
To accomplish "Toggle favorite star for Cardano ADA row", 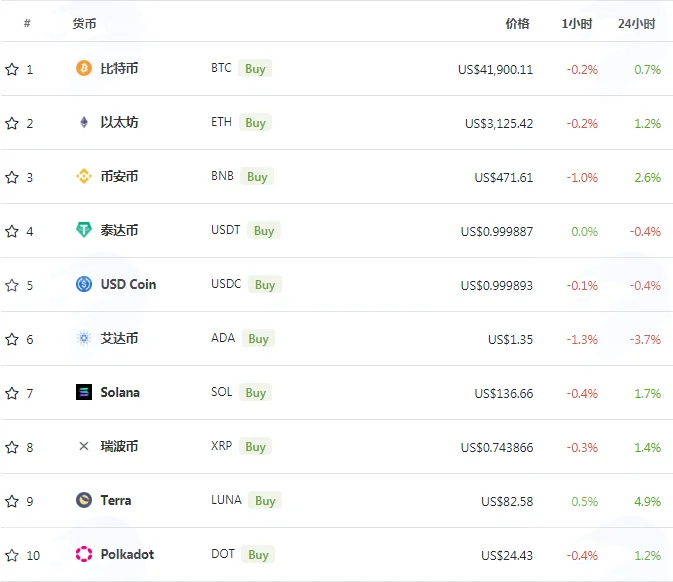I will tap(12, 339).
